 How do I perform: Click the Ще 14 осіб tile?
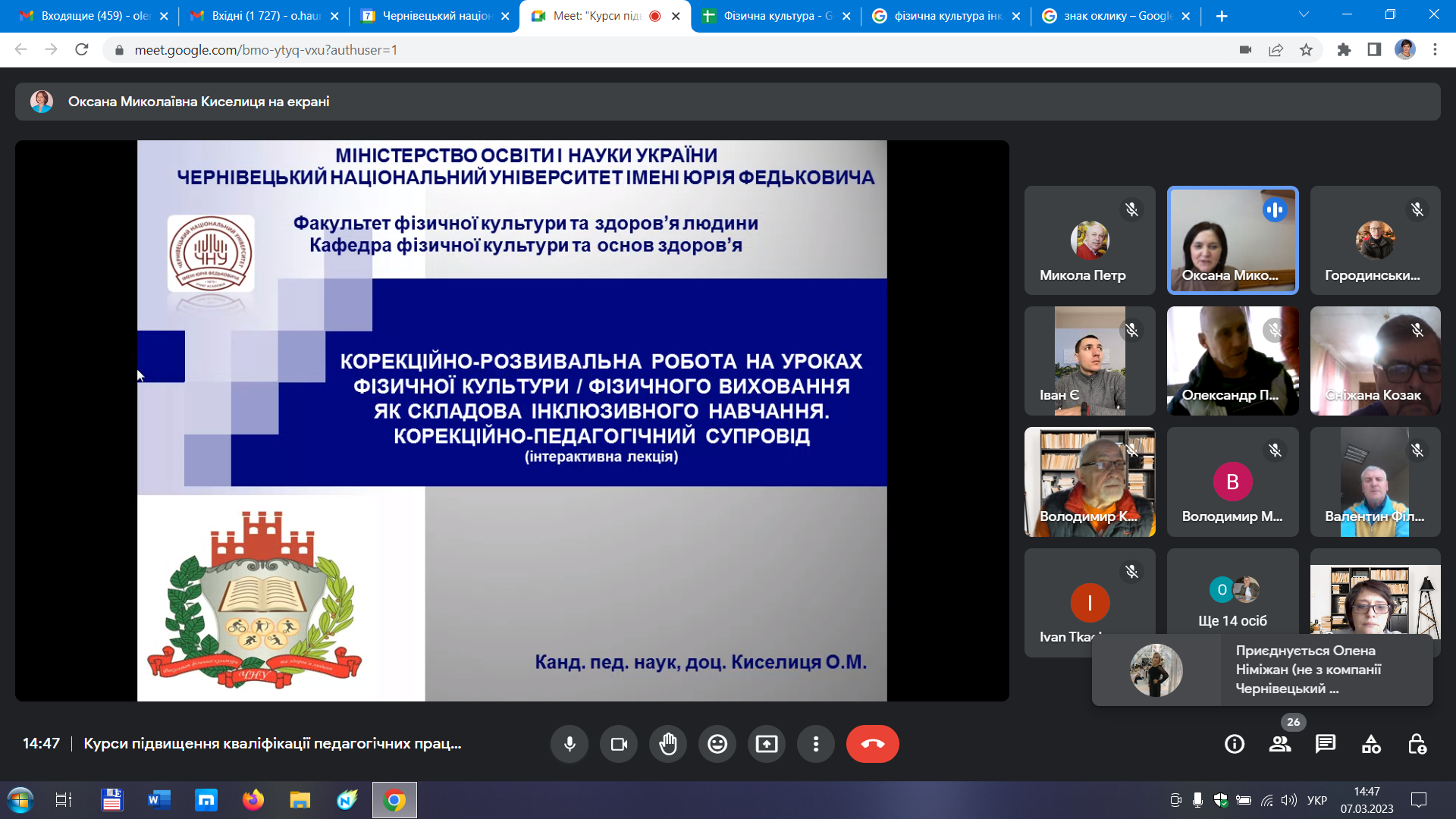point(1232,603)
